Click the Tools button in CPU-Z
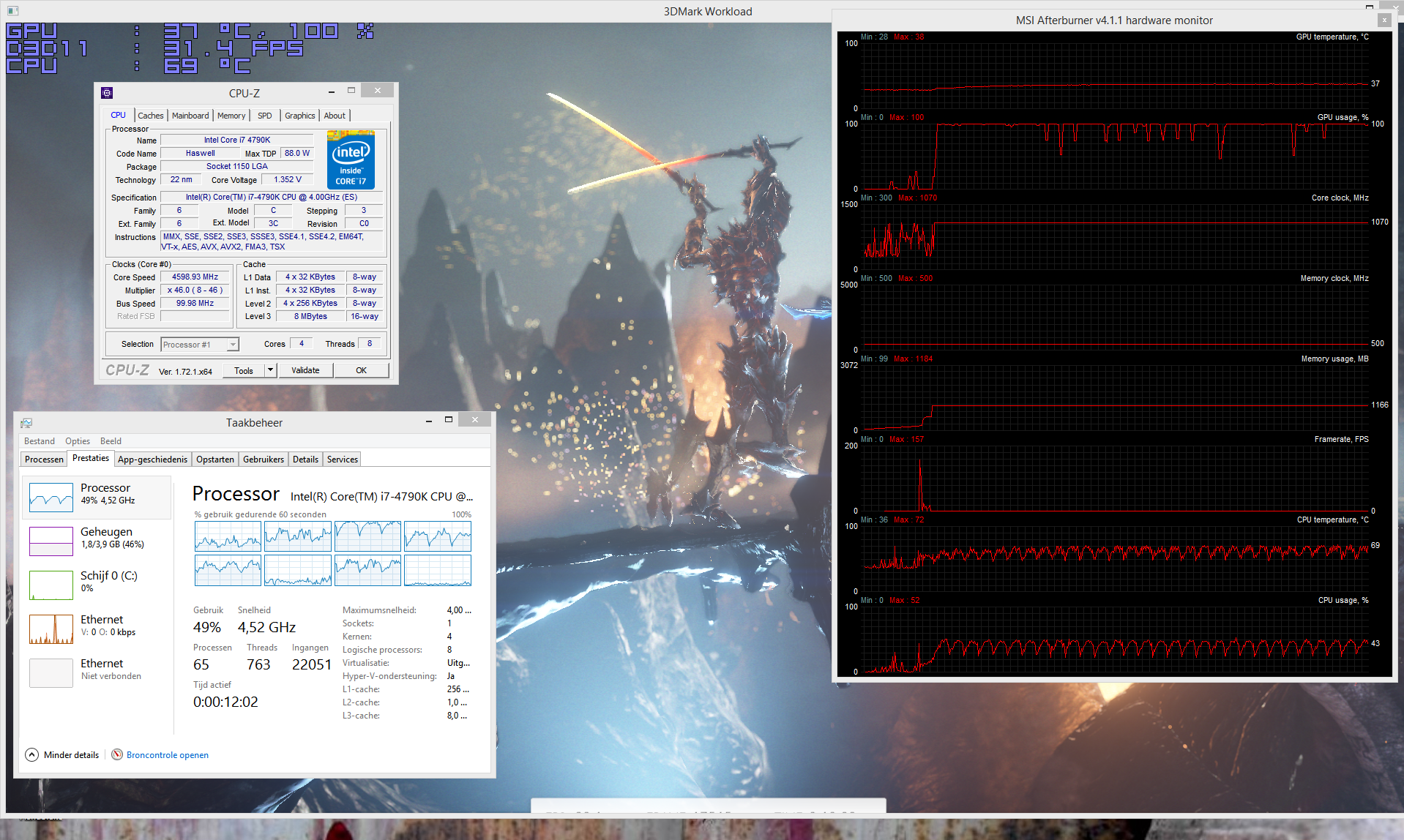1404x840 pixels. tap(244, 370)
